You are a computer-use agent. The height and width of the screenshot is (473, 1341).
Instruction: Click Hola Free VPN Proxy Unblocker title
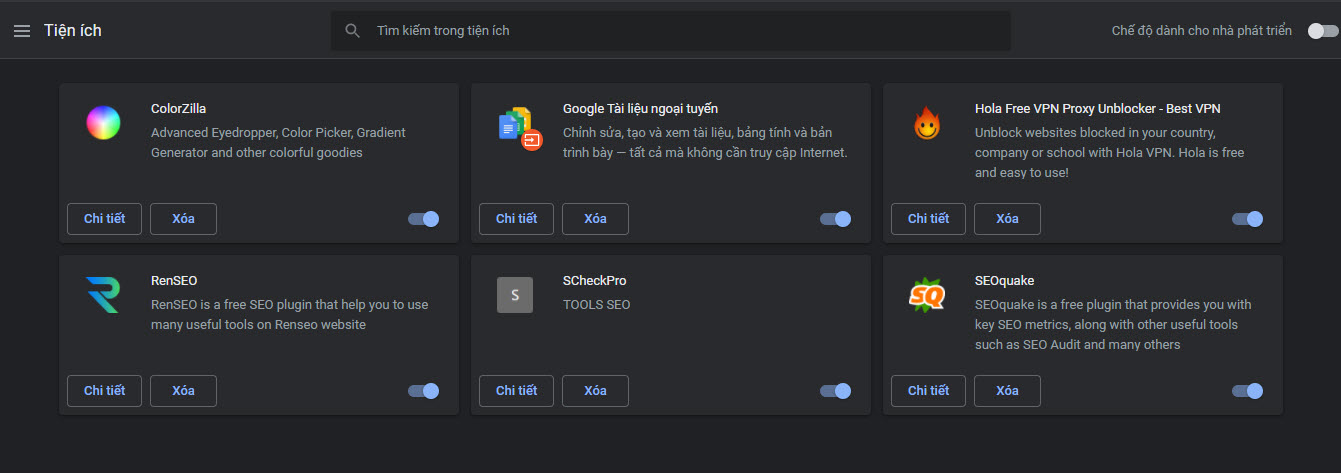(1097, 109)
